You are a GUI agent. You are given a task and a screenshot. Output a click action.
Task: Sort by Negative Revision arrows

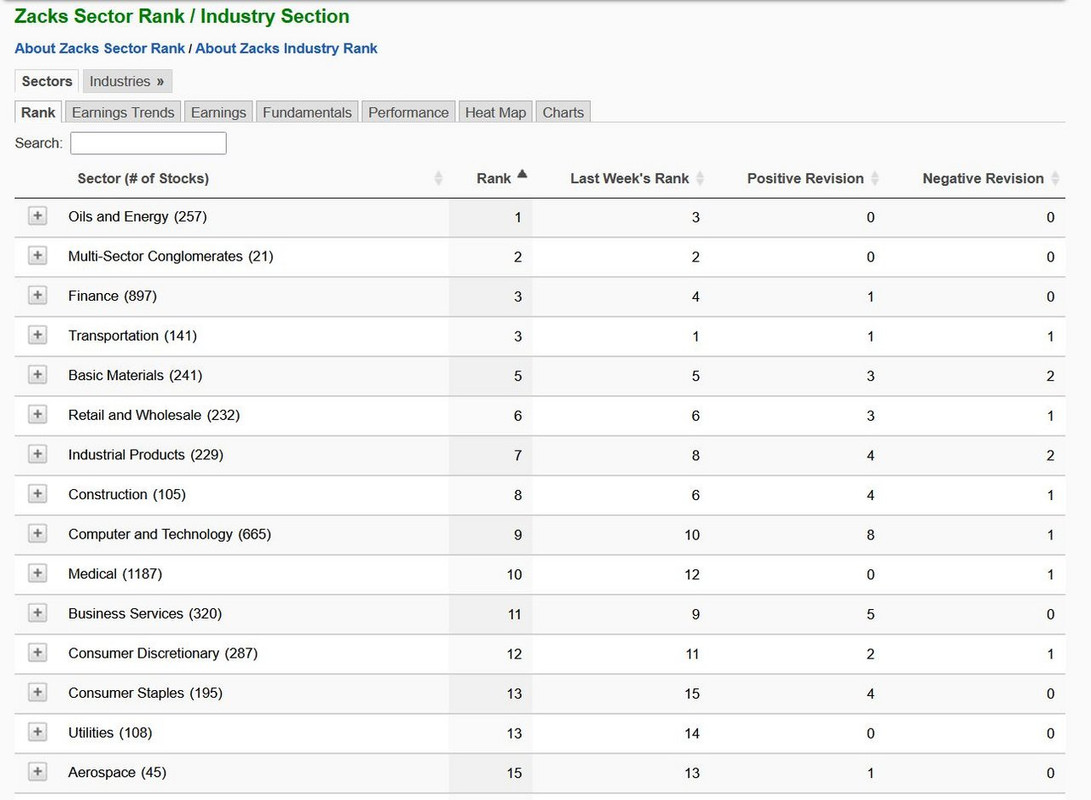tap(1055, 179)
